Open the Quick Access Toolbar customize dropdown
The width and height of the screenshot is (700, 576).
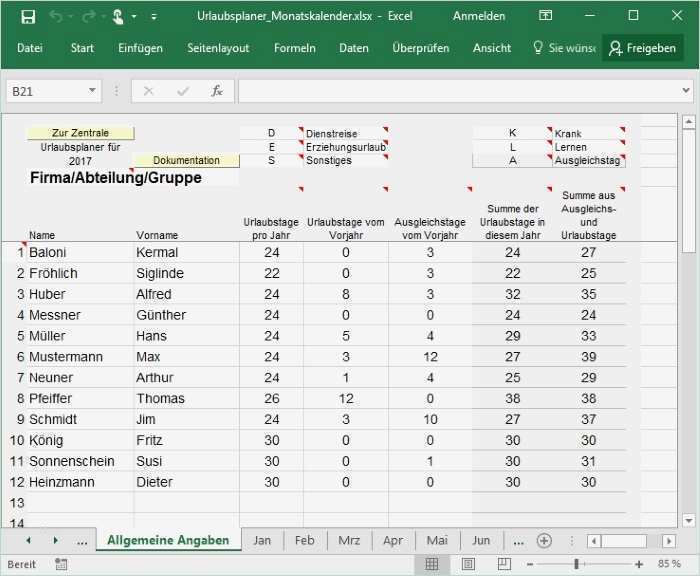153,17
